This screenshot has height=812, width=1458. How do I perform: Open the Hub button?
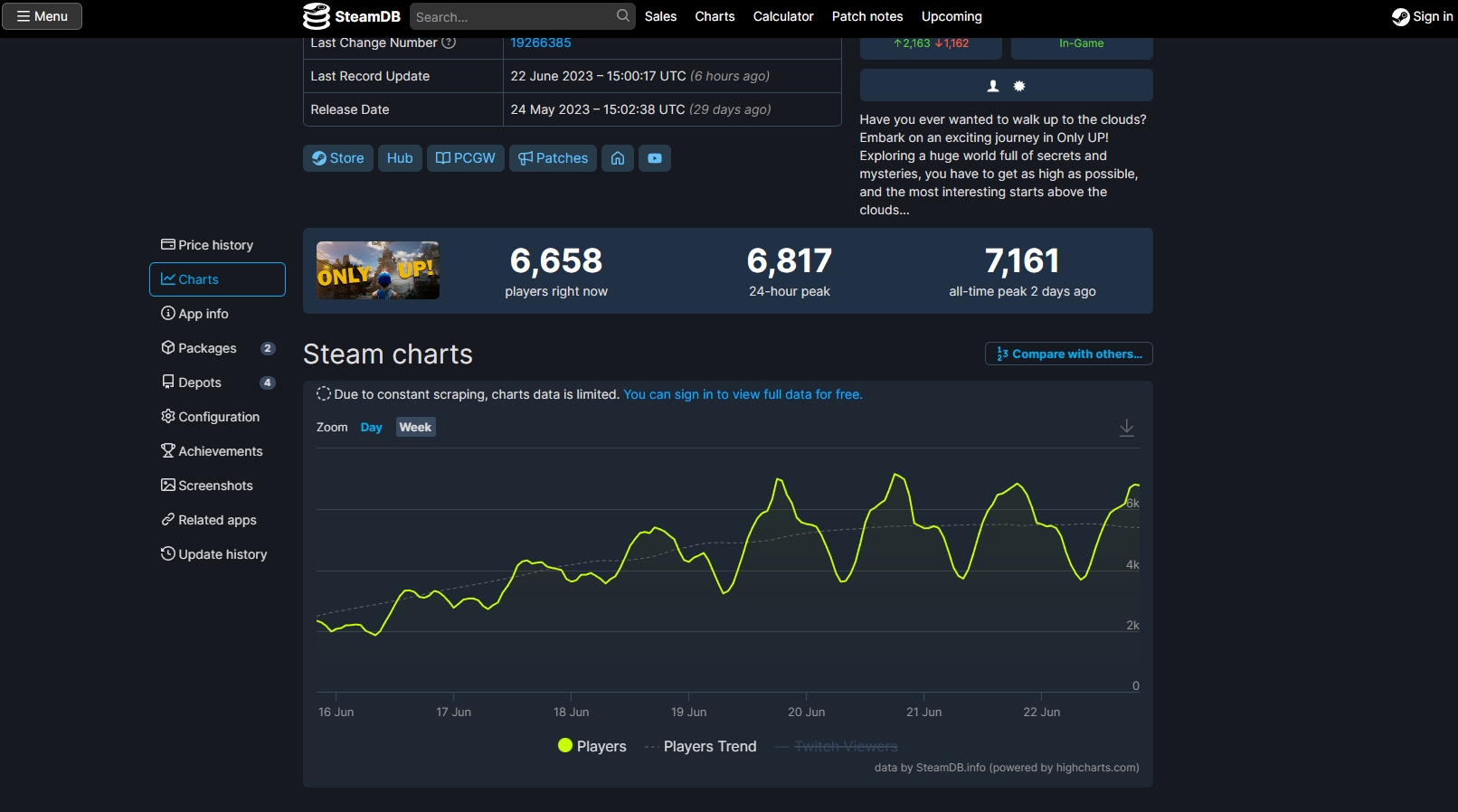coord(400,158)
